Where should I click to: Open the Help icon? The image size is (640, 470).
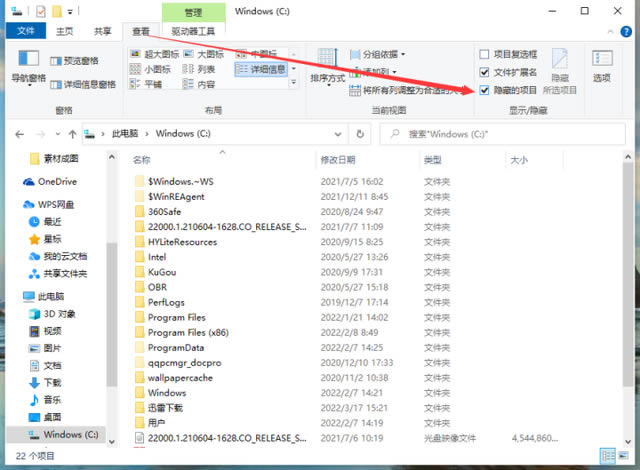626,31
